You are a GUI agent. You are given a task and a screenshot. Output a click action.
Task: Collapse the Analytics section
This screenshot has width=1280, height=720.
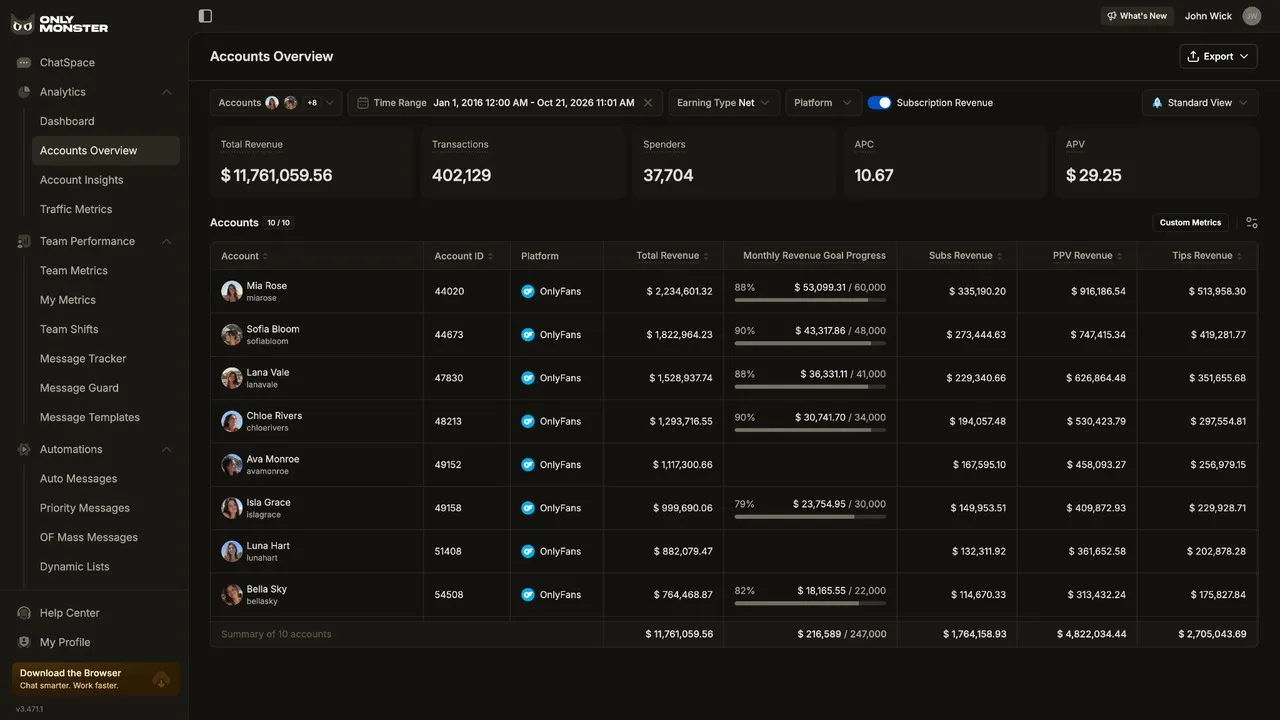tap(166, 92)
